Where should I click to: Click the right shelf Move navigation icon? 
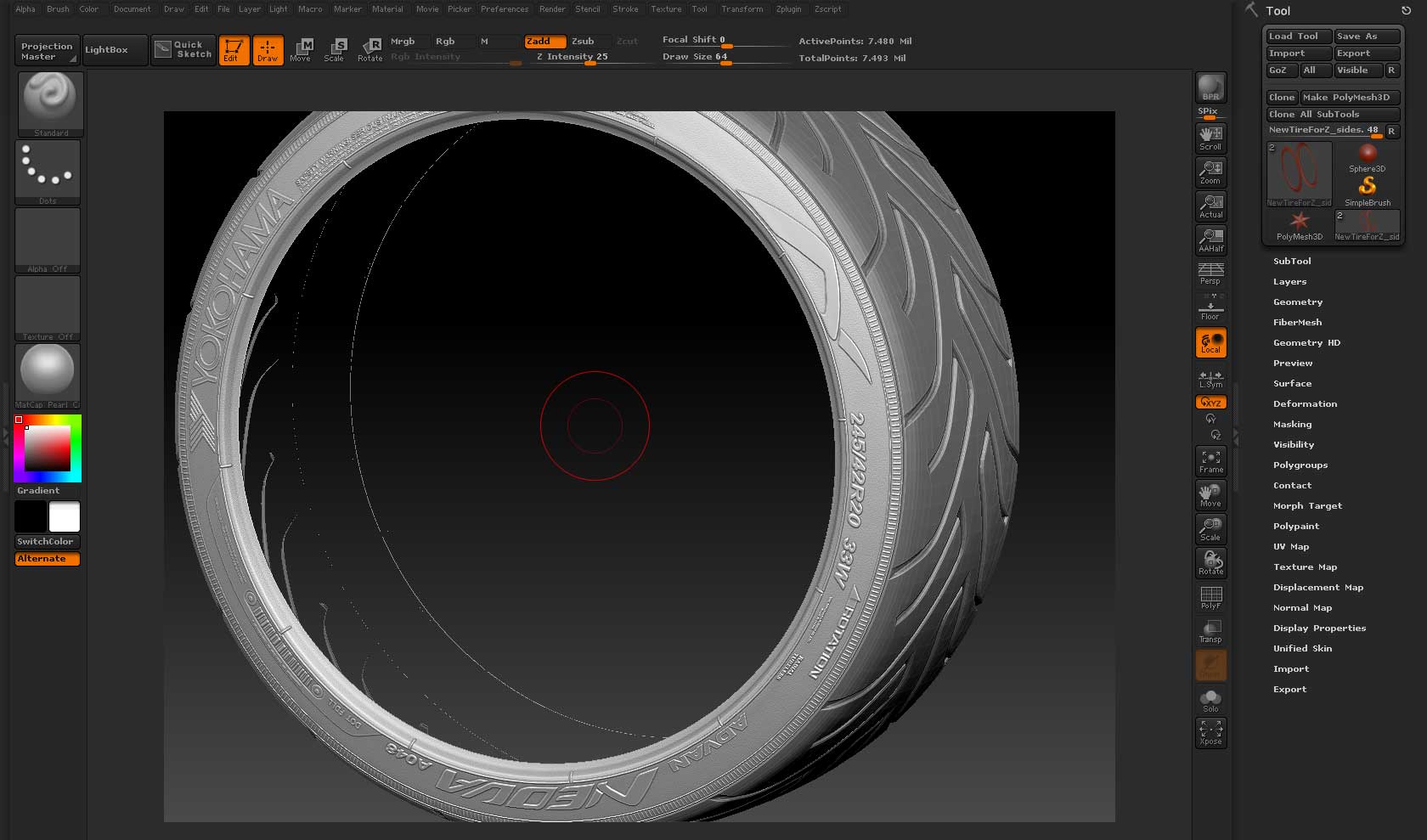(1210, 495)
